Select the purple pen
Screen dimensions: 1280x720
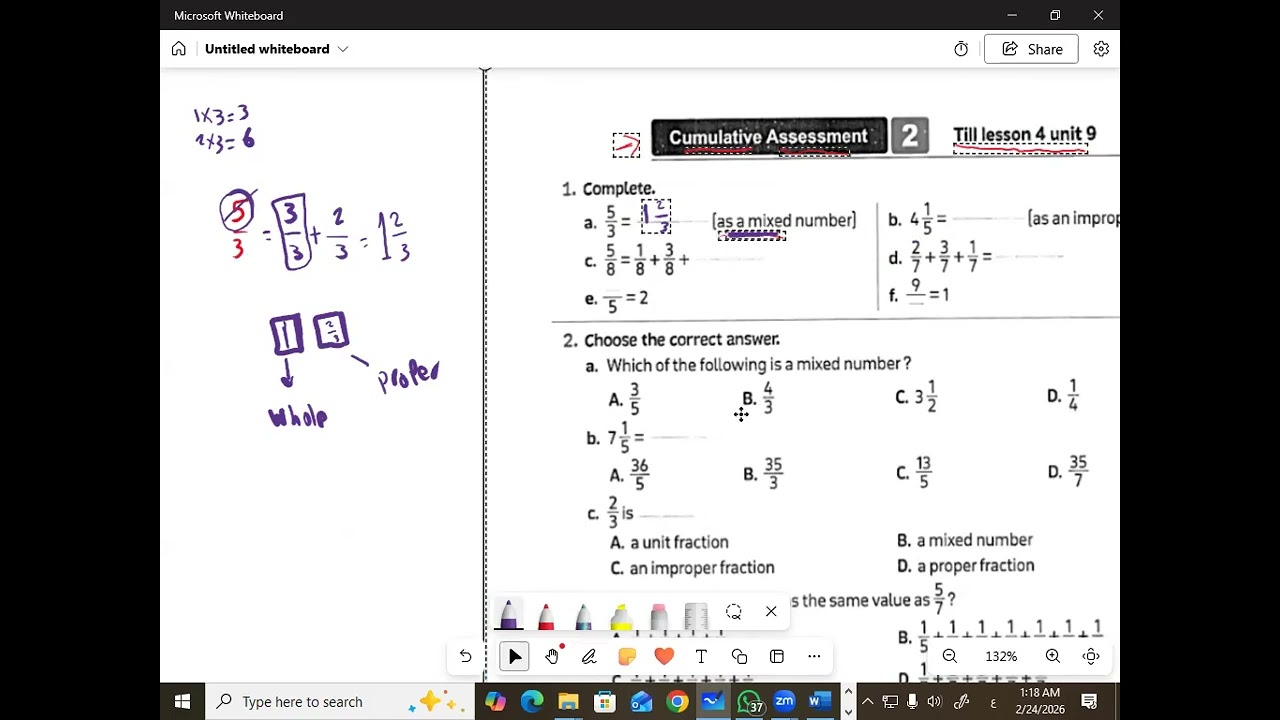tap(508, 615)
